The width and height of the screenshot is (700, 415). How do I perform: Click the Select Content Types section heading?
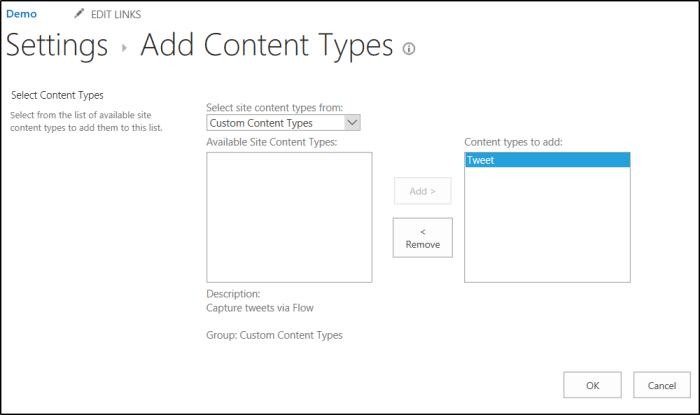[x=57, y=96]
